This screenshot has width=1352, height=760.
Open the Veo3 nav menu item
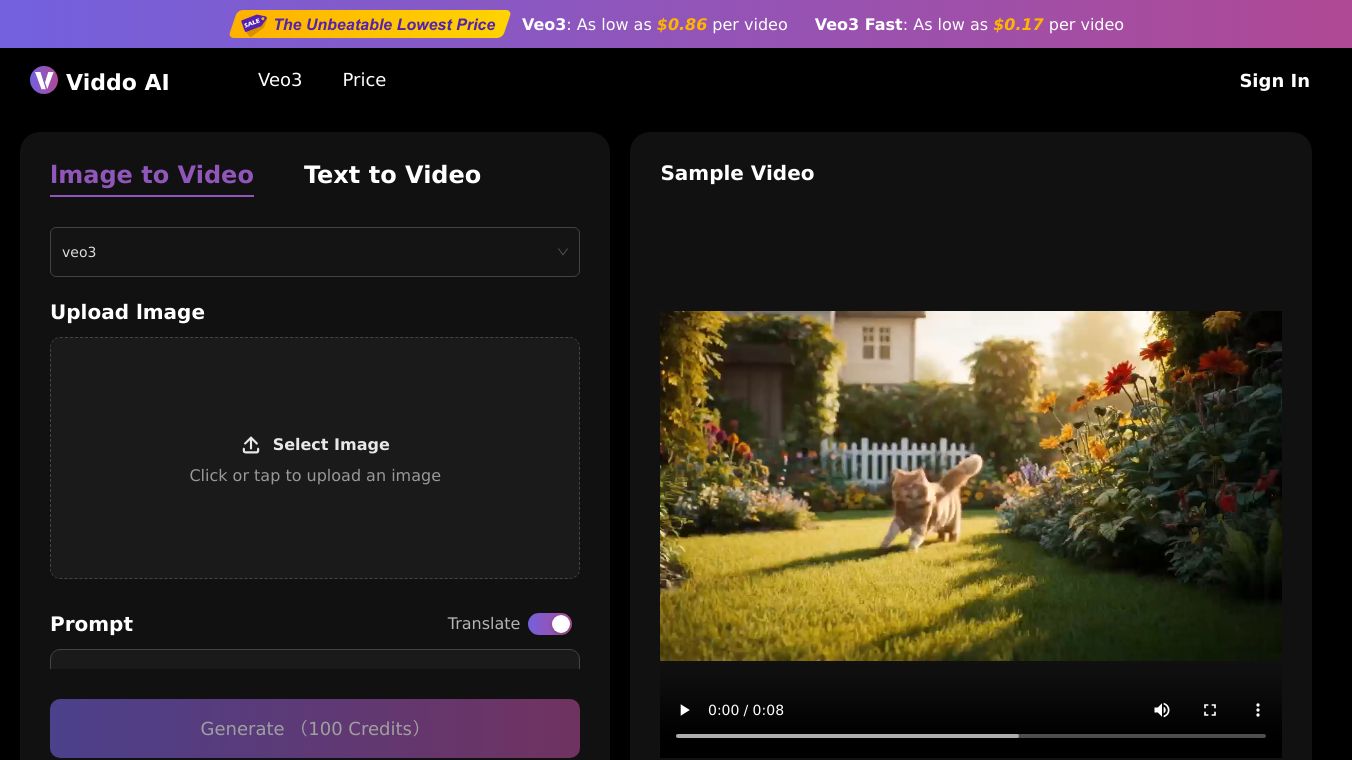coord(280,80)
